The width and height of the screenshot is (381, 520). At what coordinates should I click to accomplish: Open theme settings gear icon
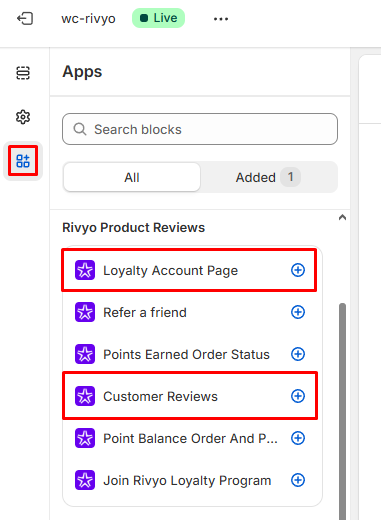[23, 117]
